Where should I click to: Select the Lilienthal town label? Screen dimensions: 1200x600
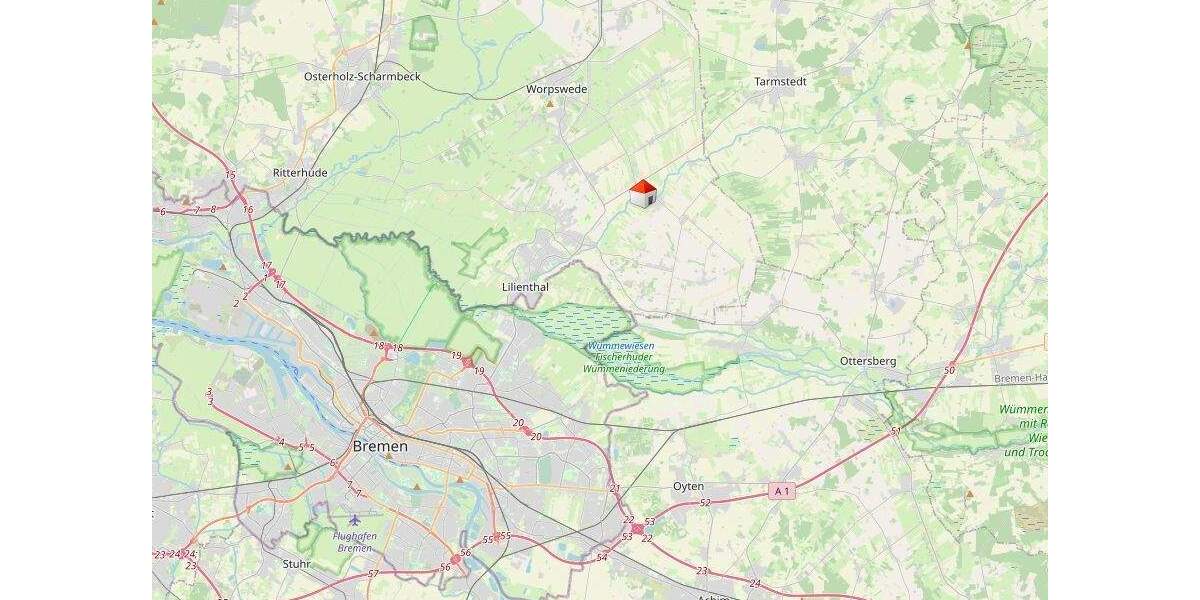pyautogui.click(x=525, y=287)
